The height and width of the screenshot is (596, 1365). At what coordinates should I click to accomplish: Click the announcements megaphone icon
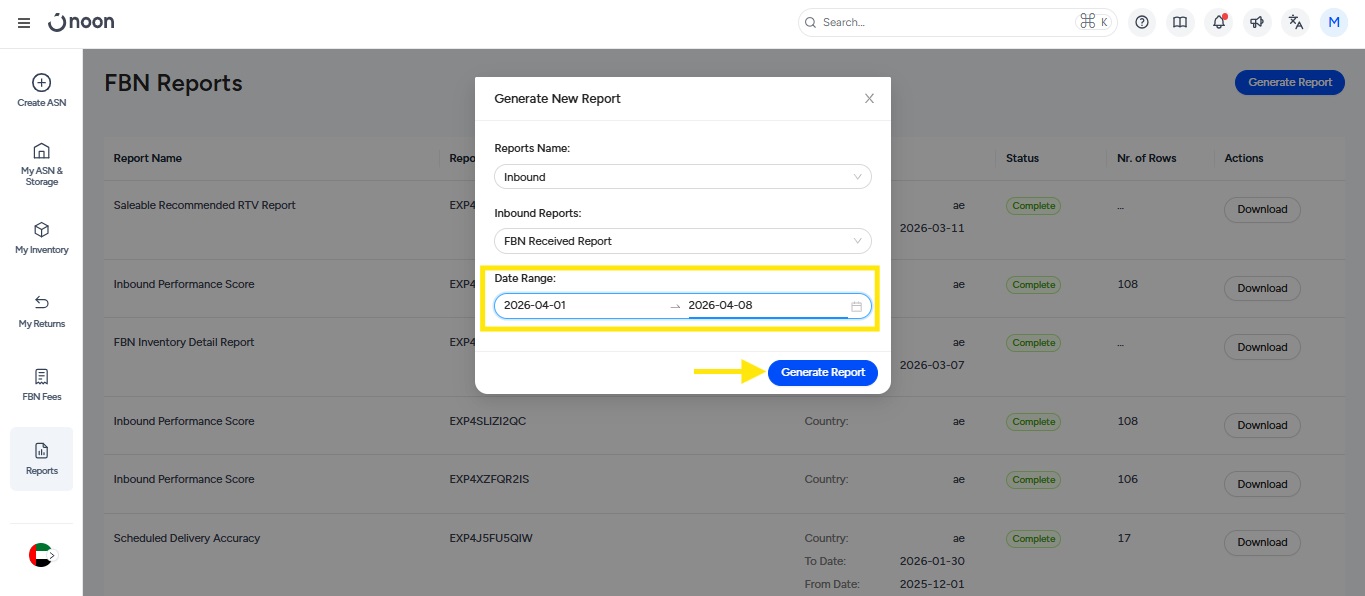tap(1257, 22)
